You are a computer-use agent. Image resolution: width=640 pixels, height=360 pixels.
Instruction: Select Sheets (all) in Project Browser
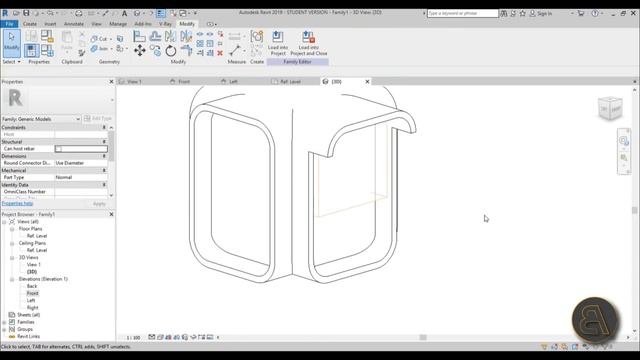click(x=28, y=315)
